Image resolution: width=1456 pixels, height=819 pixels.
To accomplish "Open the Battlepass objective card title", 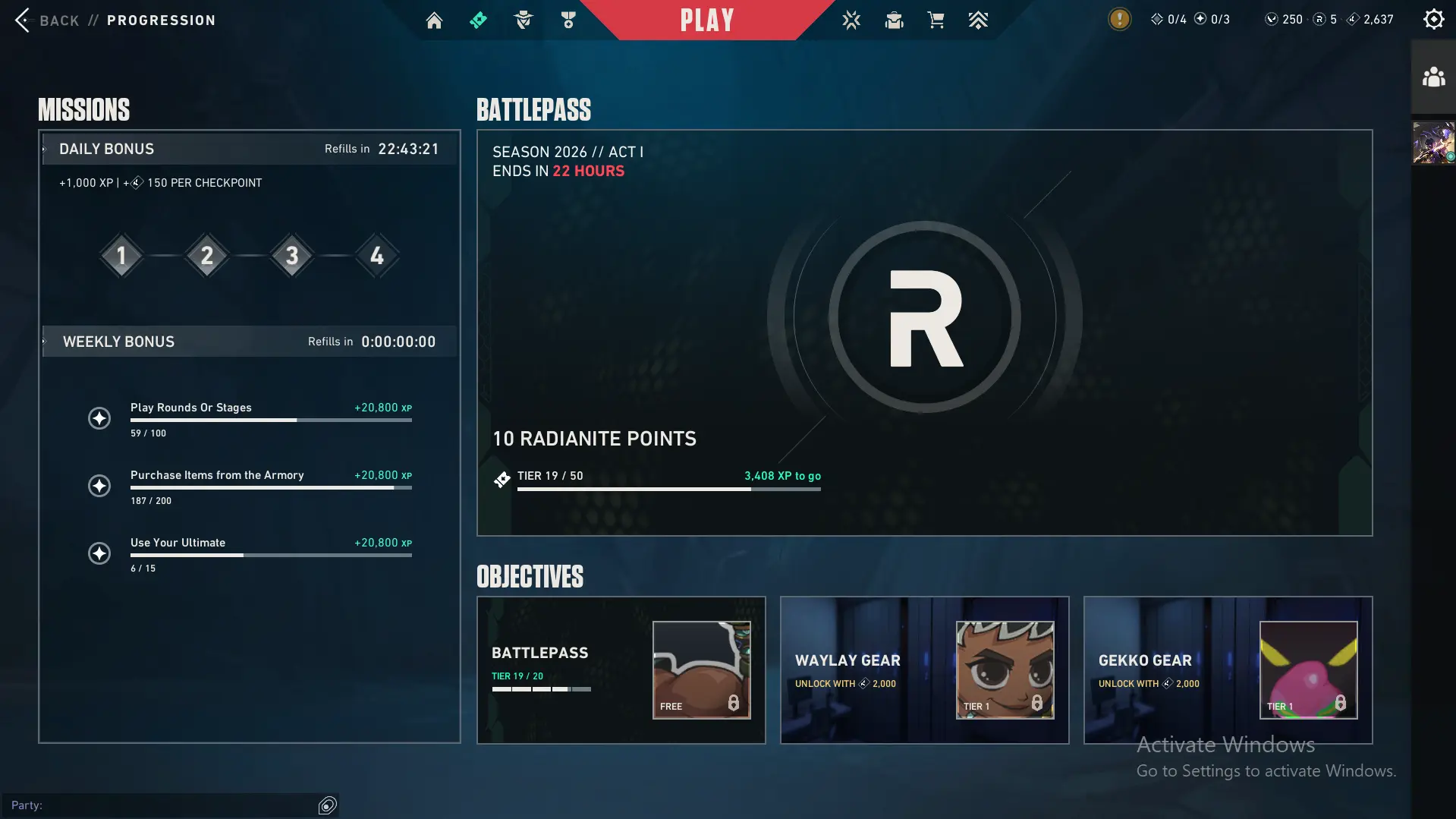I will pos(539,653).
